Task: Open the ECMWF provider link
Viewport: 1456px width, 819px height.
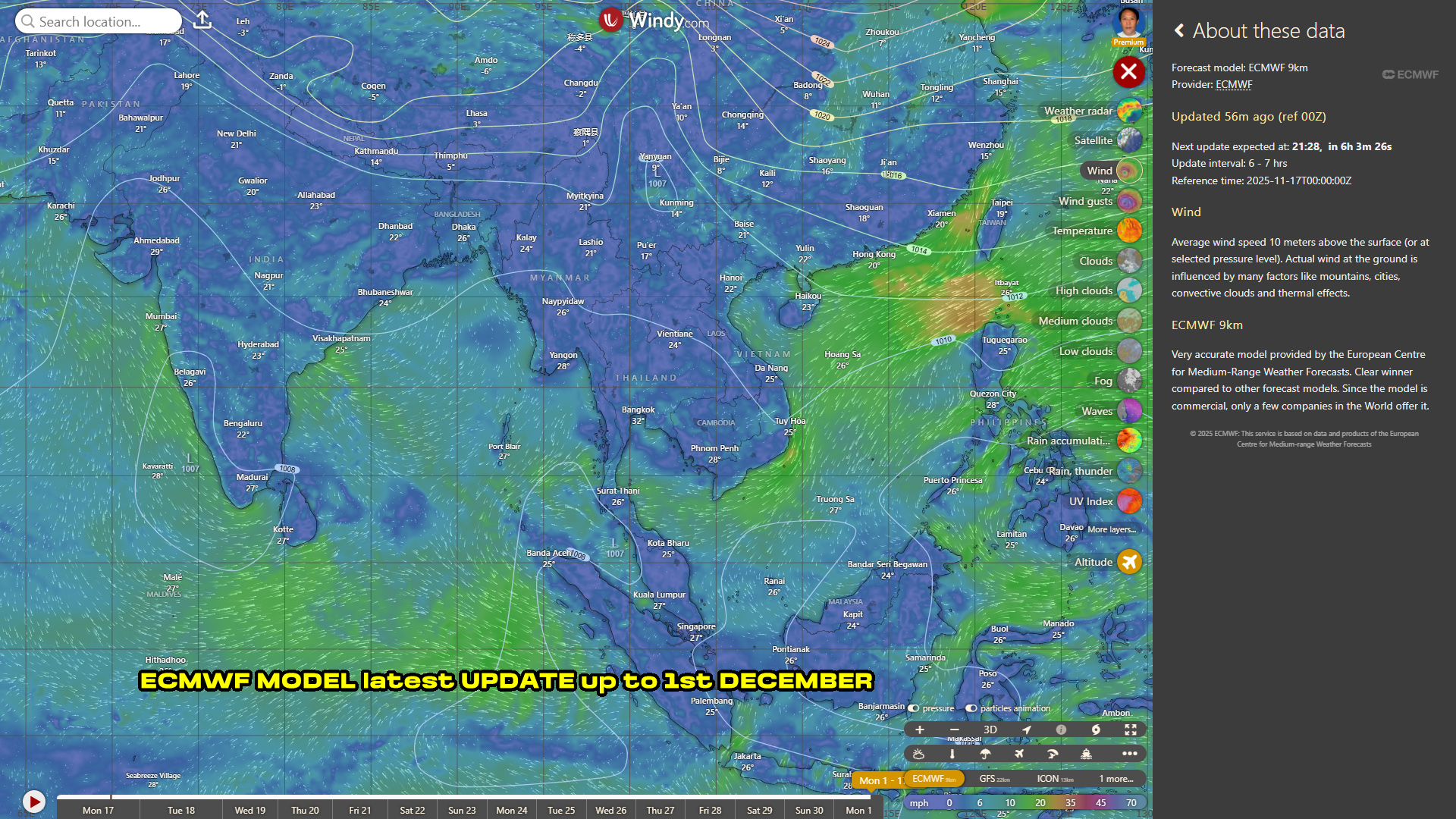Action: coord(1233,84)
